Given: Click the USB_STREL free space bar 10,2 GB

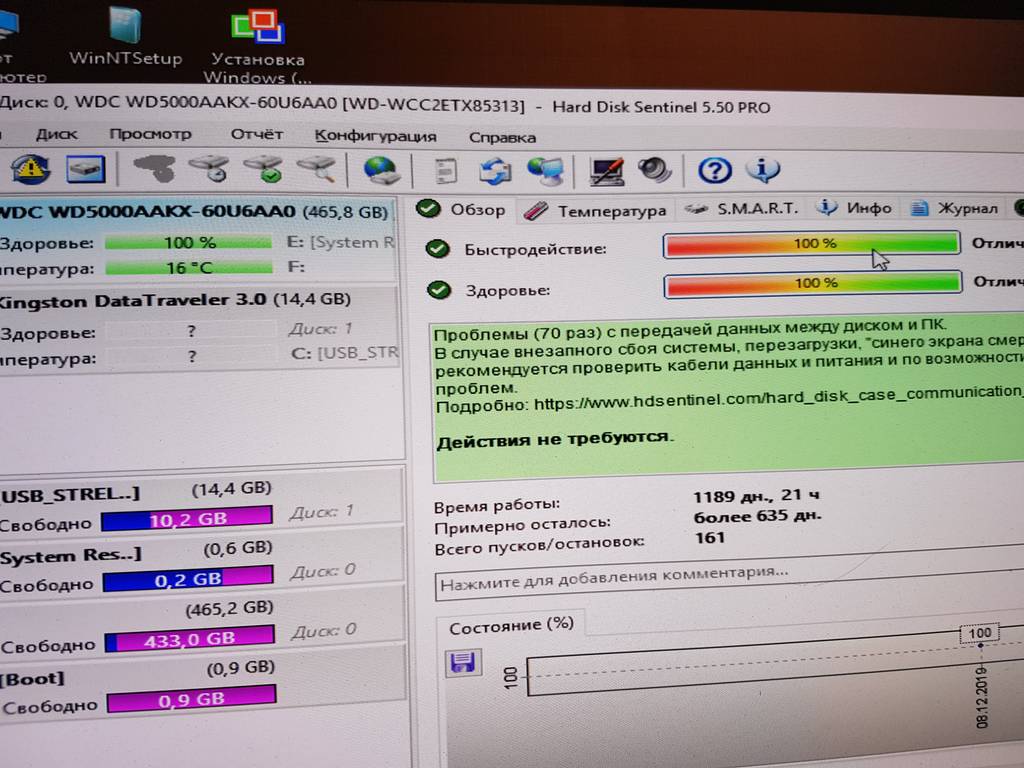Looking at the screenshot, I should click(187, 519).
